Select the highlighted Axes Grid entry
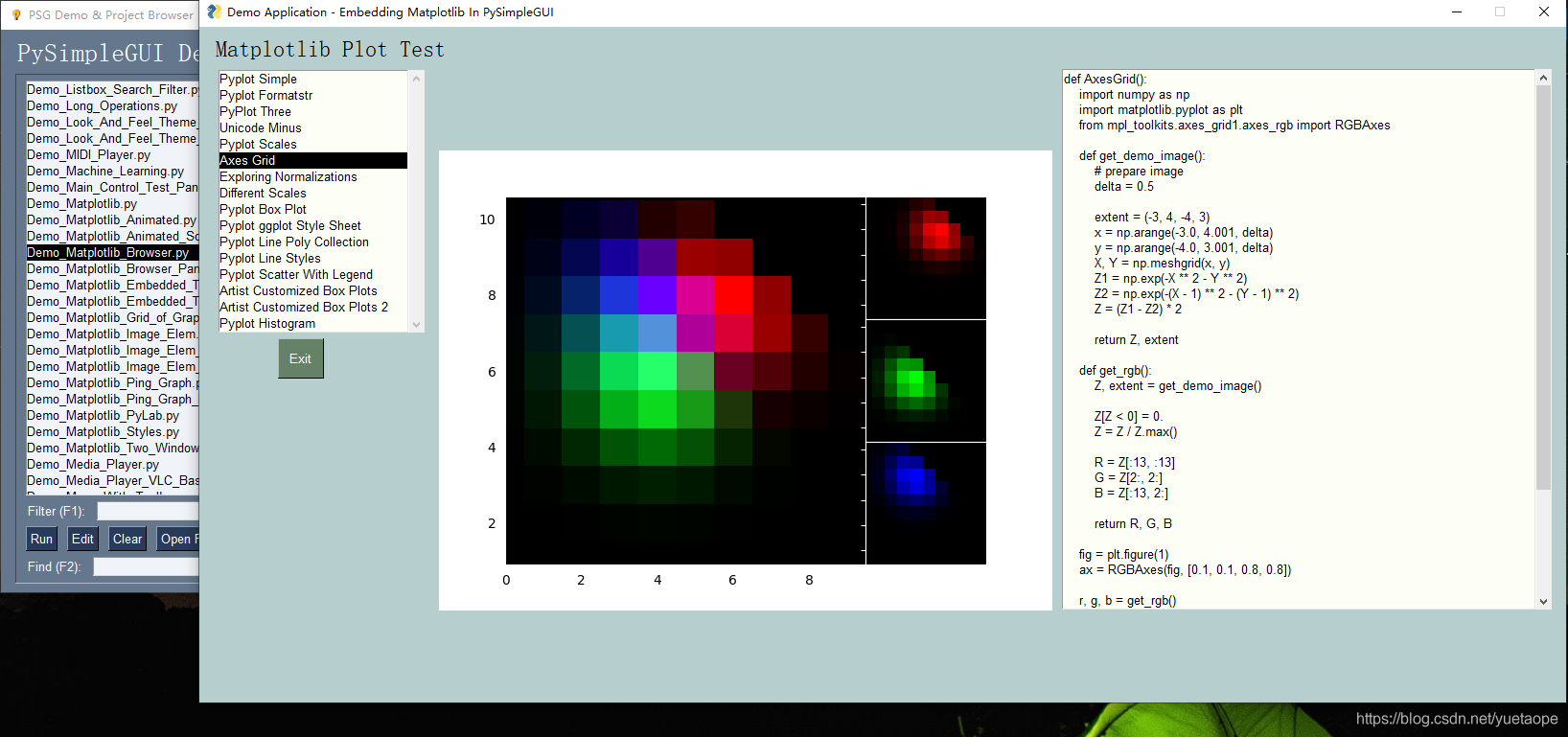The height and width of the screenshot is (737, 1568). click(312, 160)
